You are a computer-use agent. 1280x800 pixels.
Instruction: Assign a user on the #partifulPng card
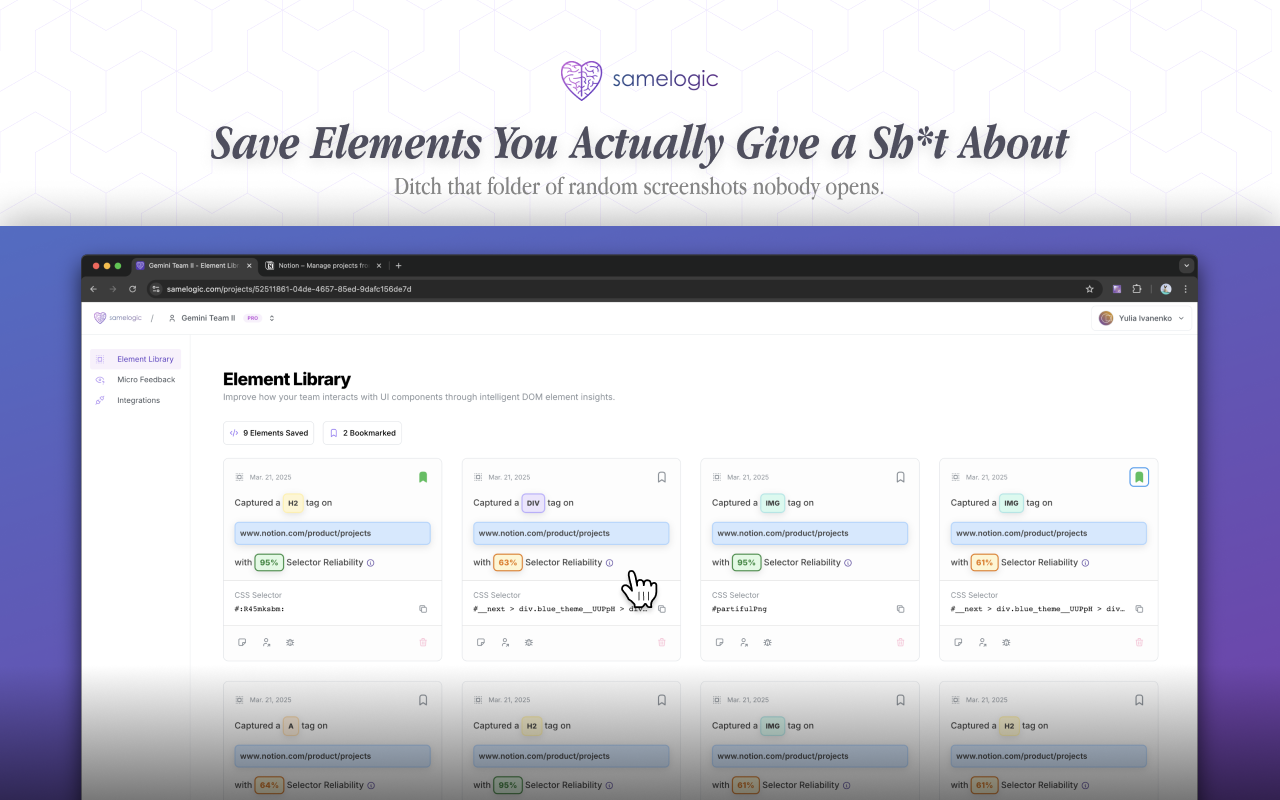click(x=743, y=642)
